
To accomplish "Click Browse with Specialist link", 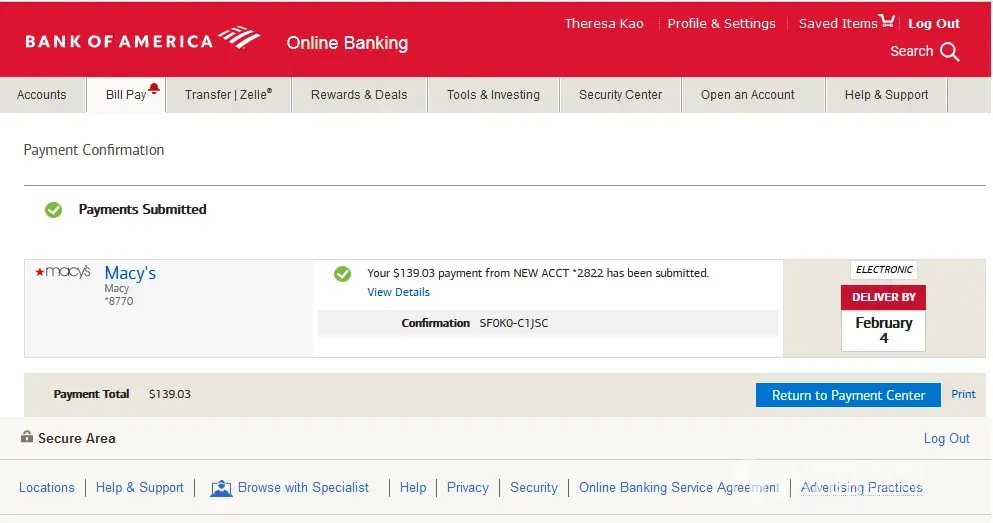I will pyautogui.click(x=303, y=488).
